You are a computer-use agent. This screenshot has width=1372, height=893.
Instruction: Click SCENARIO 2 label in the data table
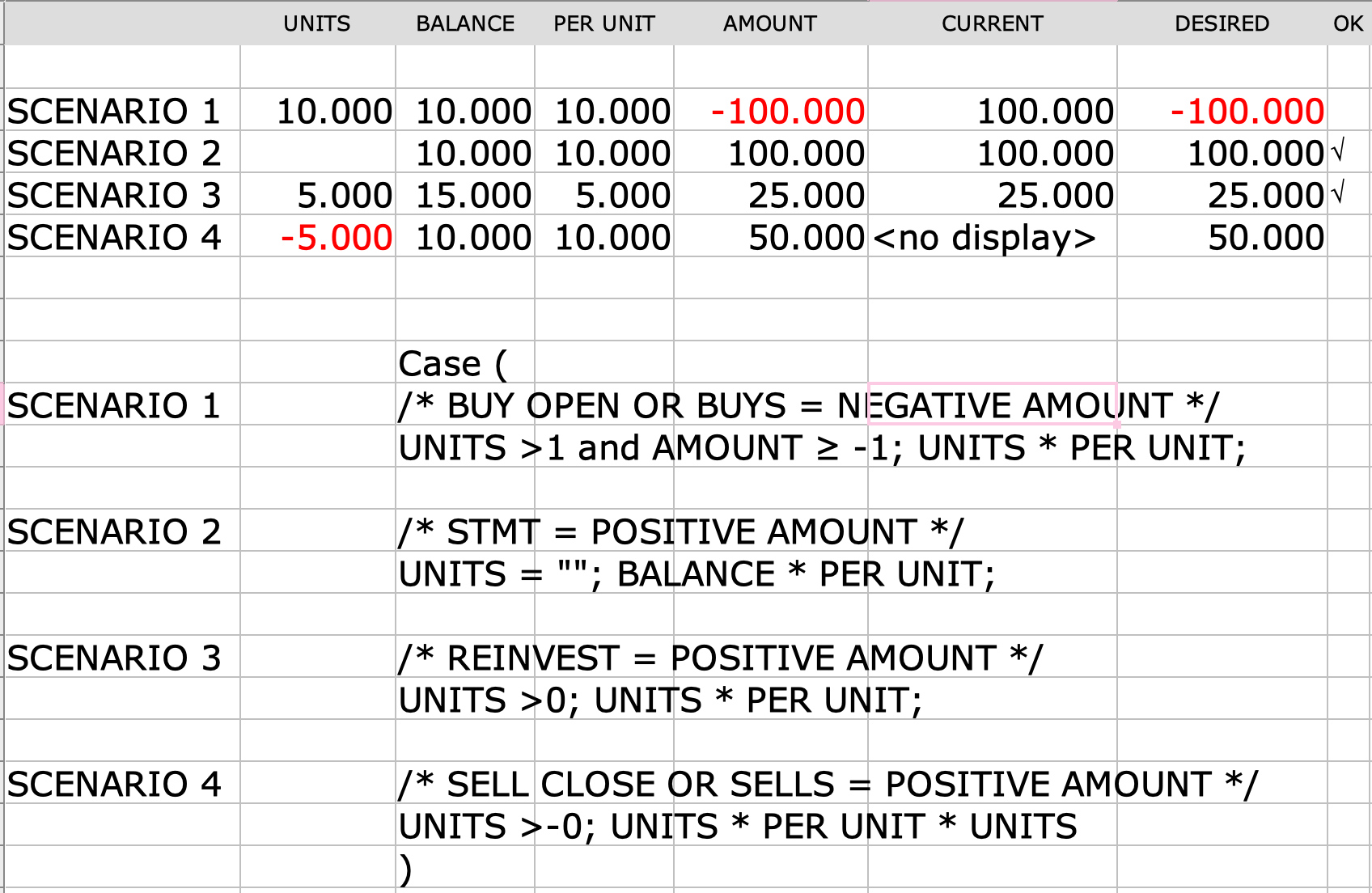click(114, 153)
